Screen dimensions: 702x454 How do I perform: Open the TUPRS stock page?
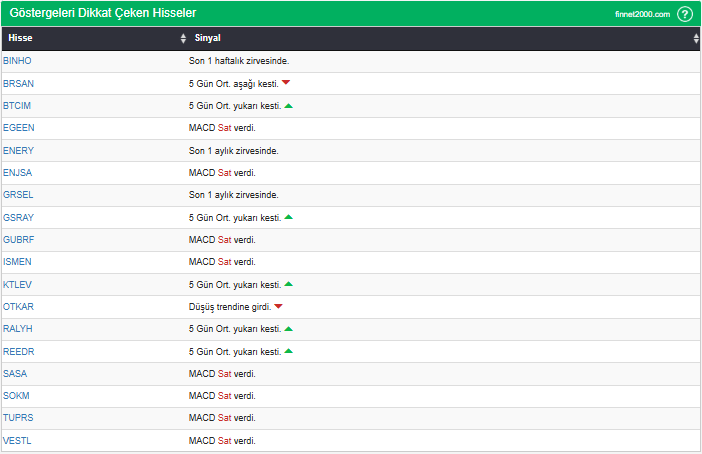[18, 418]
